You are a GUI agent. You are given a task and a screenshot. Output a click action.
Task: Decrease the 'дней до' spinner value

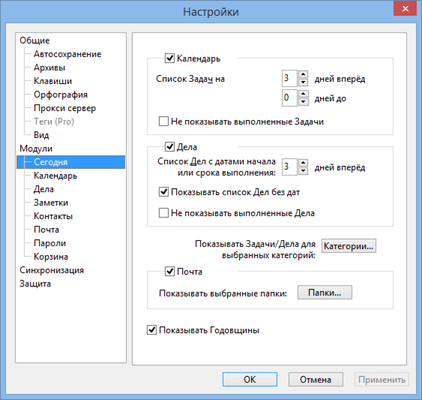(303, 101)
